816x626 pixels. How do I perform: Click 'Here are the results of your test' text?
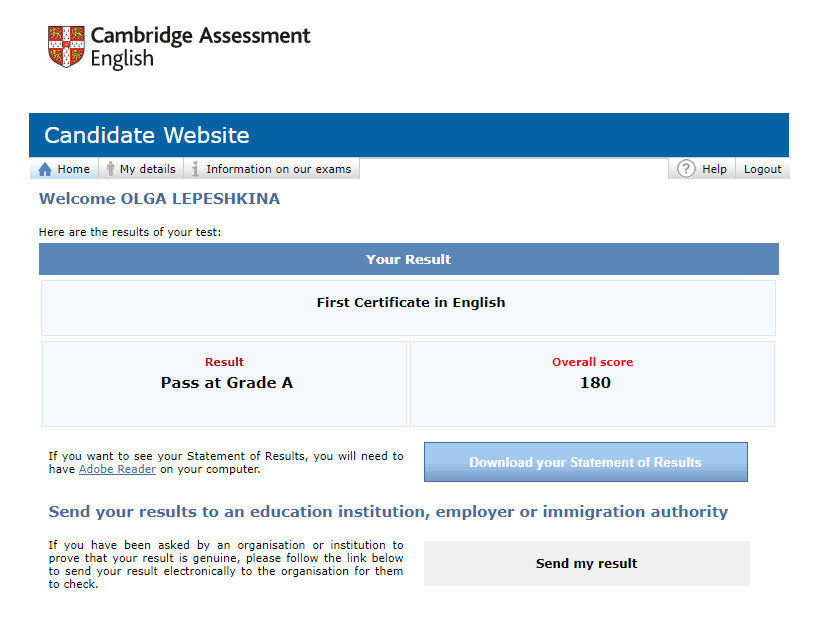tap(130, 232)
